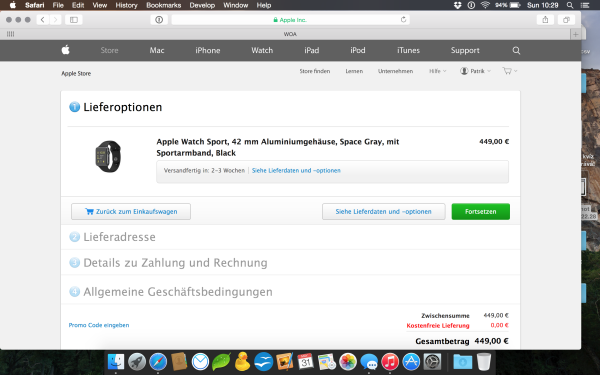Click the Apple logo in site navigation
Image resolution: width=600 pixels, height=375 pixels.
[x=66, y=50]
